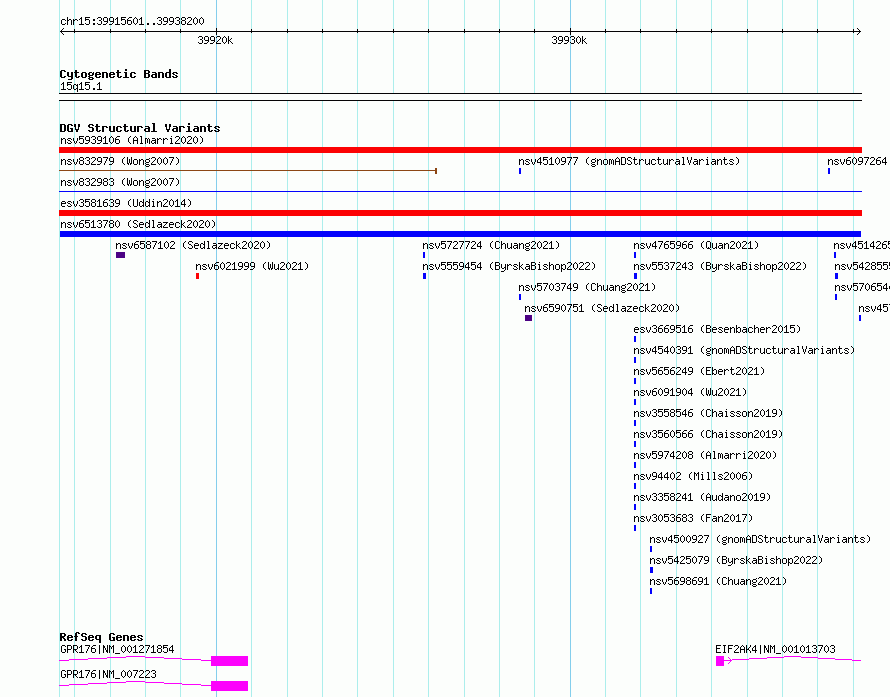
Task: Open nsv4500927 (gnomADStructuralVariants) variant
Action: point(760,539)
